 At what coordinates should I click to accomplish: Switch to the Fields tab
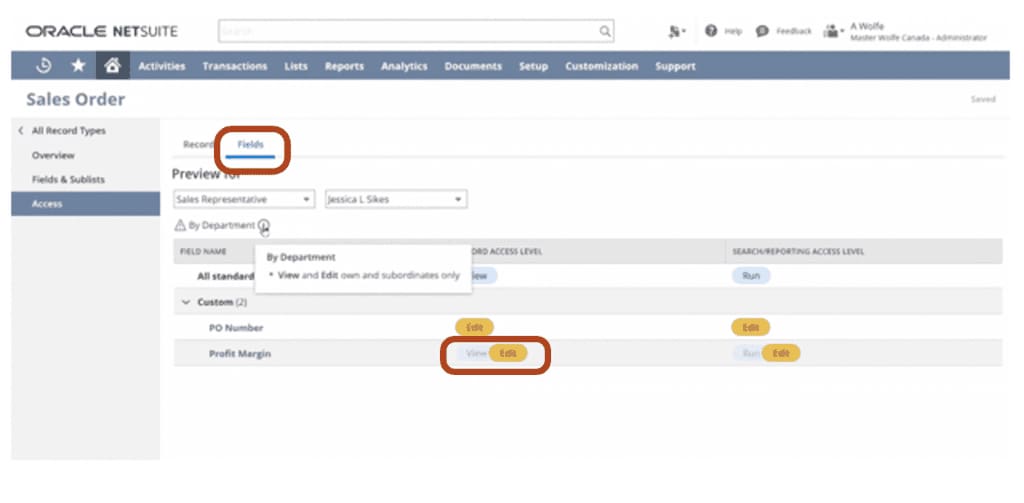pos(250,145)
